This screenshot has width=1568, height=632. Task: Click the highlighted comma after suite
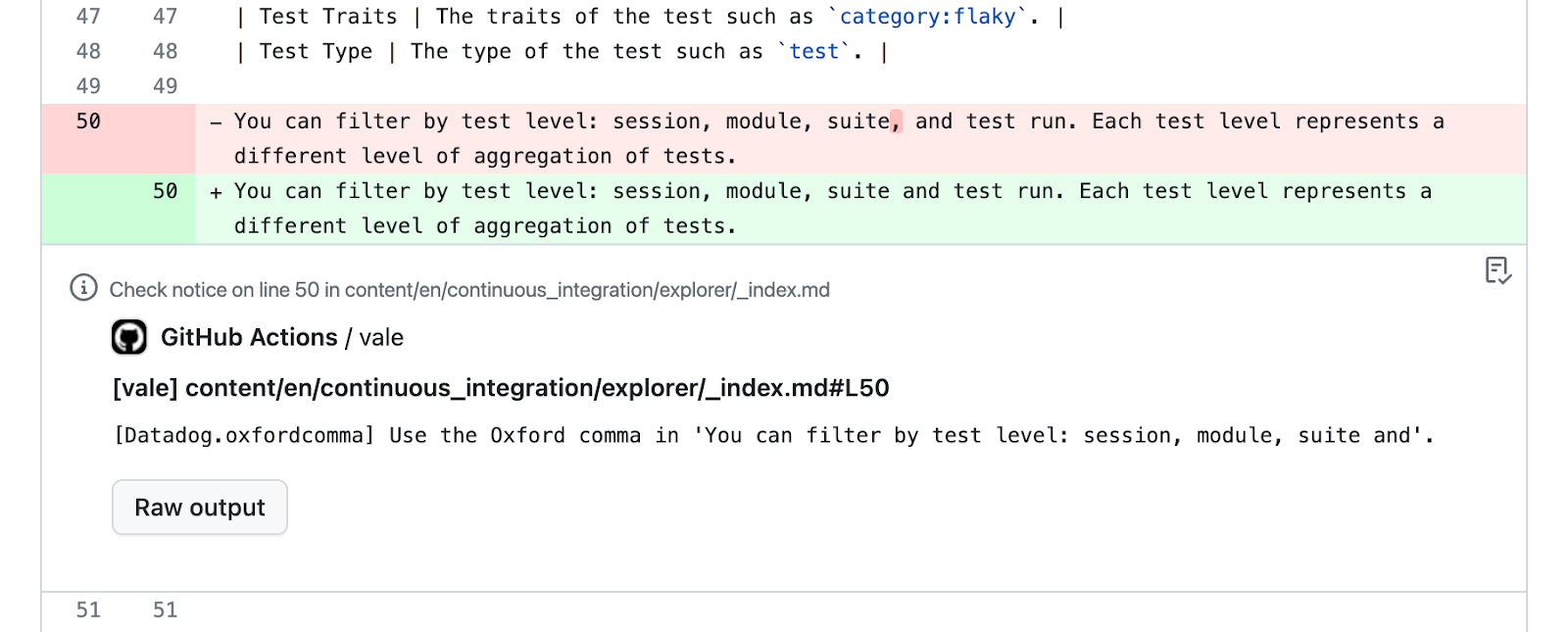click(896, 122)
